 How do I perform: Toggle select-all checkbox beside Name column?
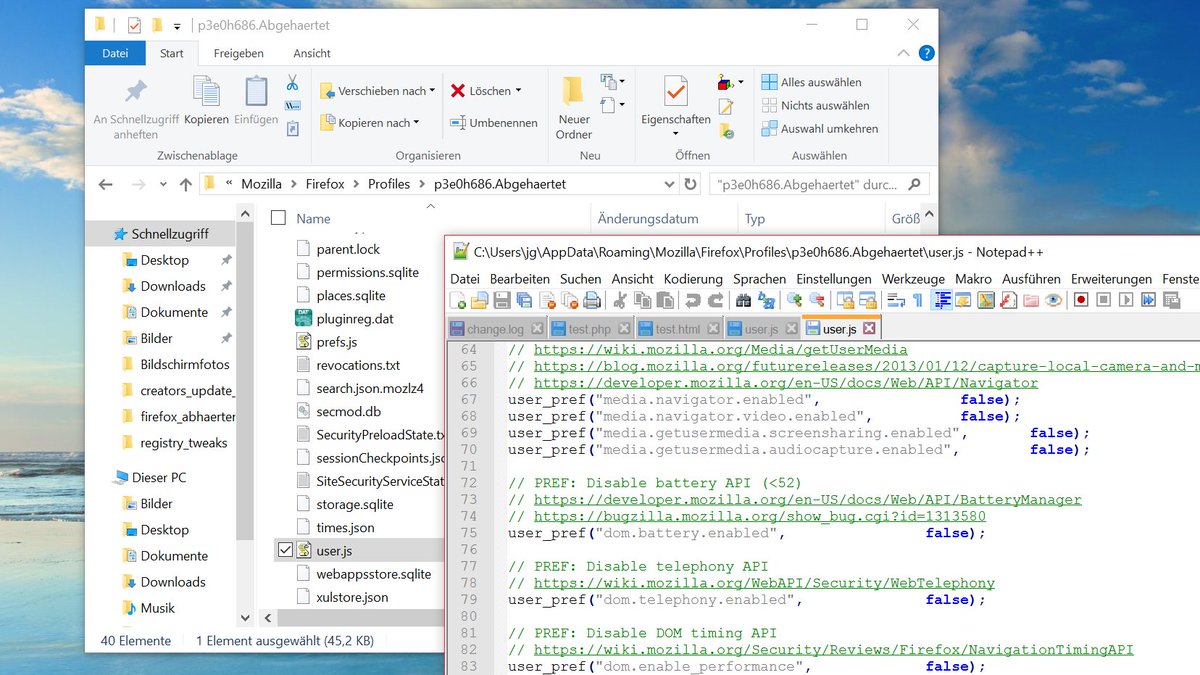tap(279, 218)
